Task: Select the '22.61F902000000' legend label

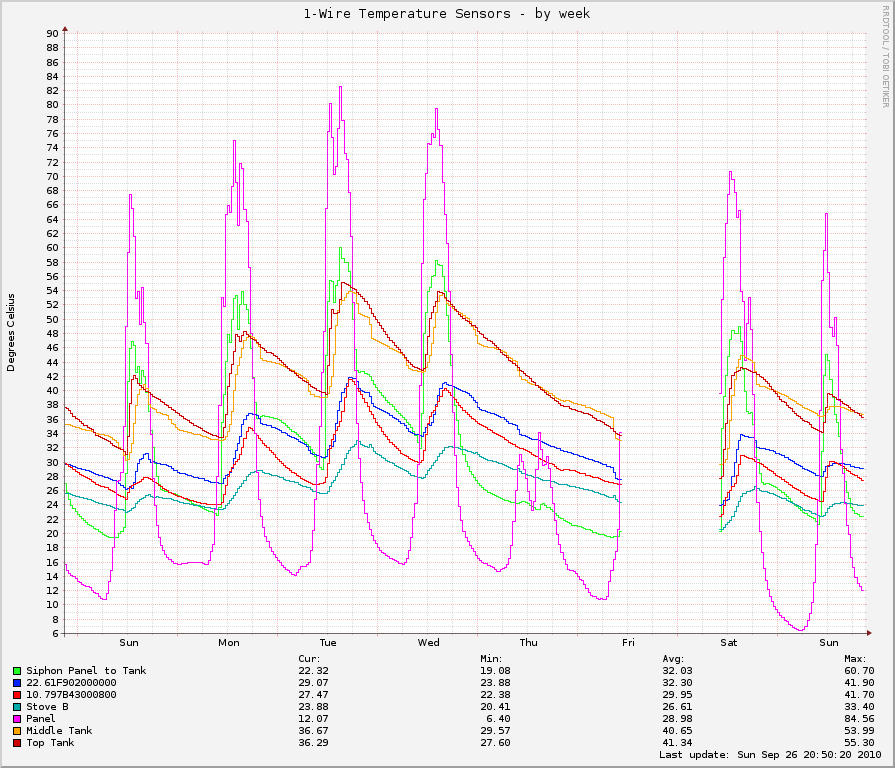Action: 71,683
